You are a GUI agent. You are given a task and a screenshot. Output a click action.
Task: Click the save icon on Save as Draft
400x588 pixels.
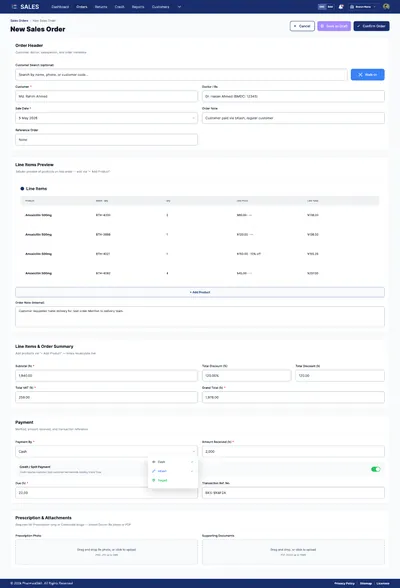322,26
